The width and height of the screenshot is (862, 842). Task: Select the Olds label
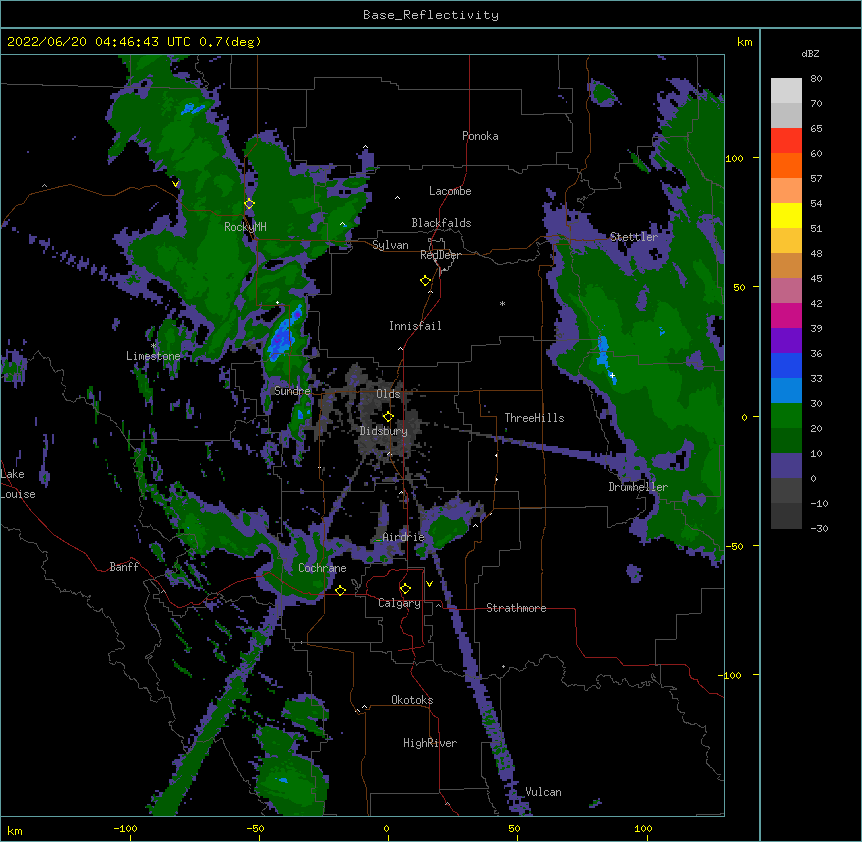(388, 394)
